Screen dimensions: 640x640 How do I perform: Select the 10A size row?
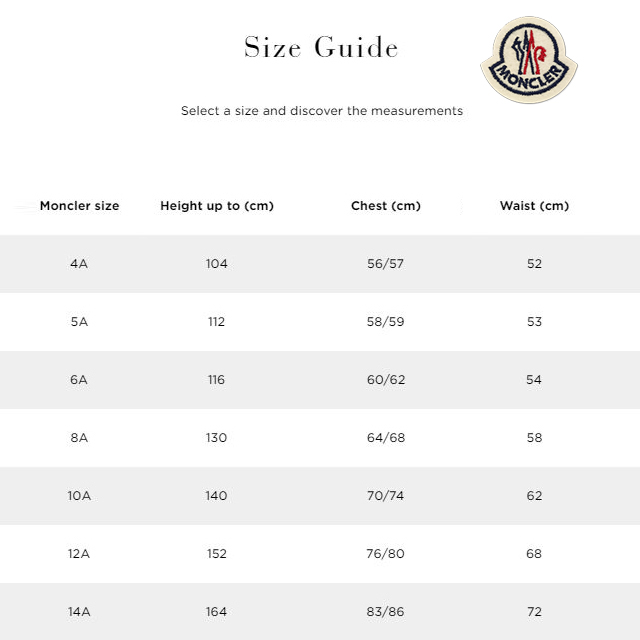coord(79,496)
